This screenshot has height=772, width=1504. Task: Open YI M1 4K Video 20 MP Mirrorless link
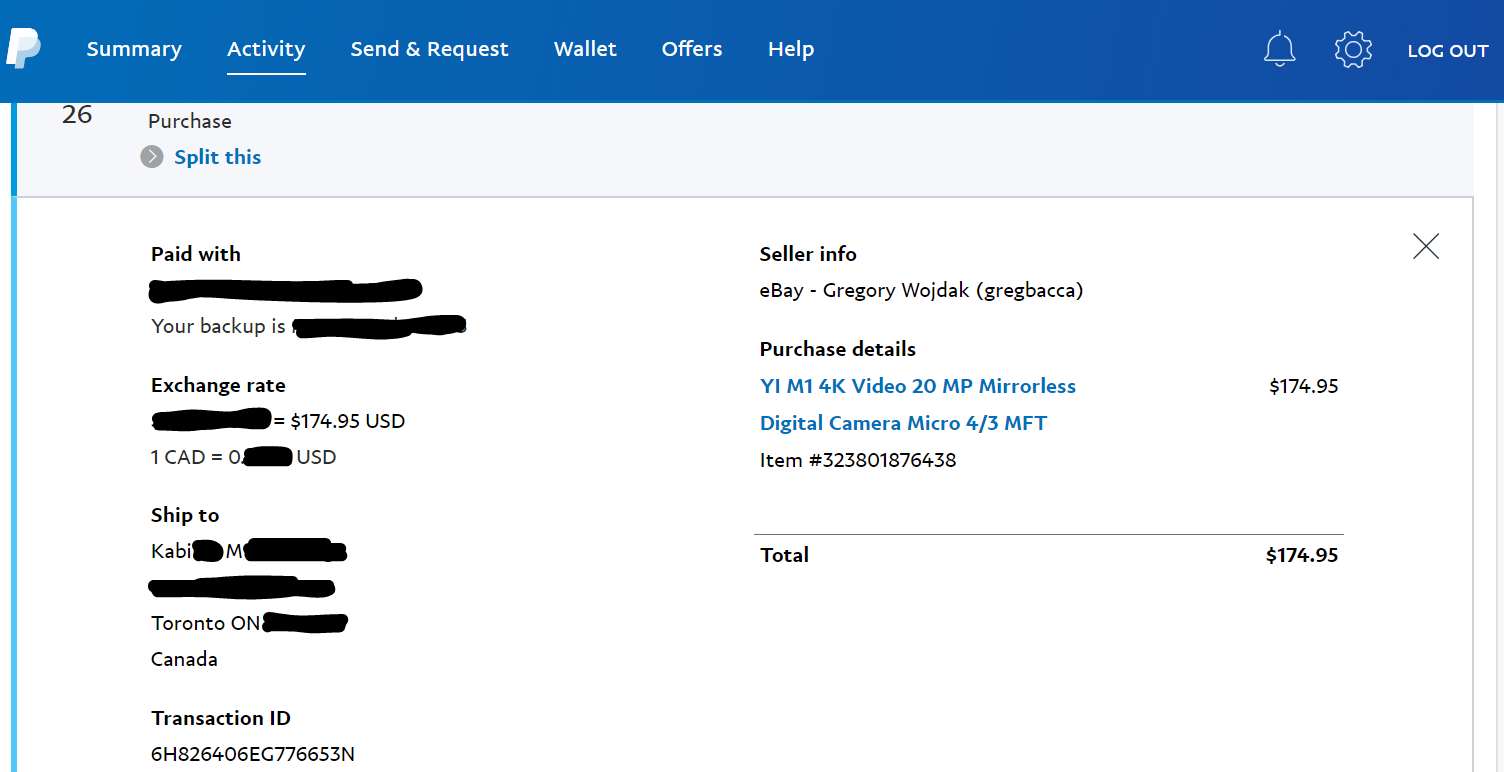tap(918, 386)
